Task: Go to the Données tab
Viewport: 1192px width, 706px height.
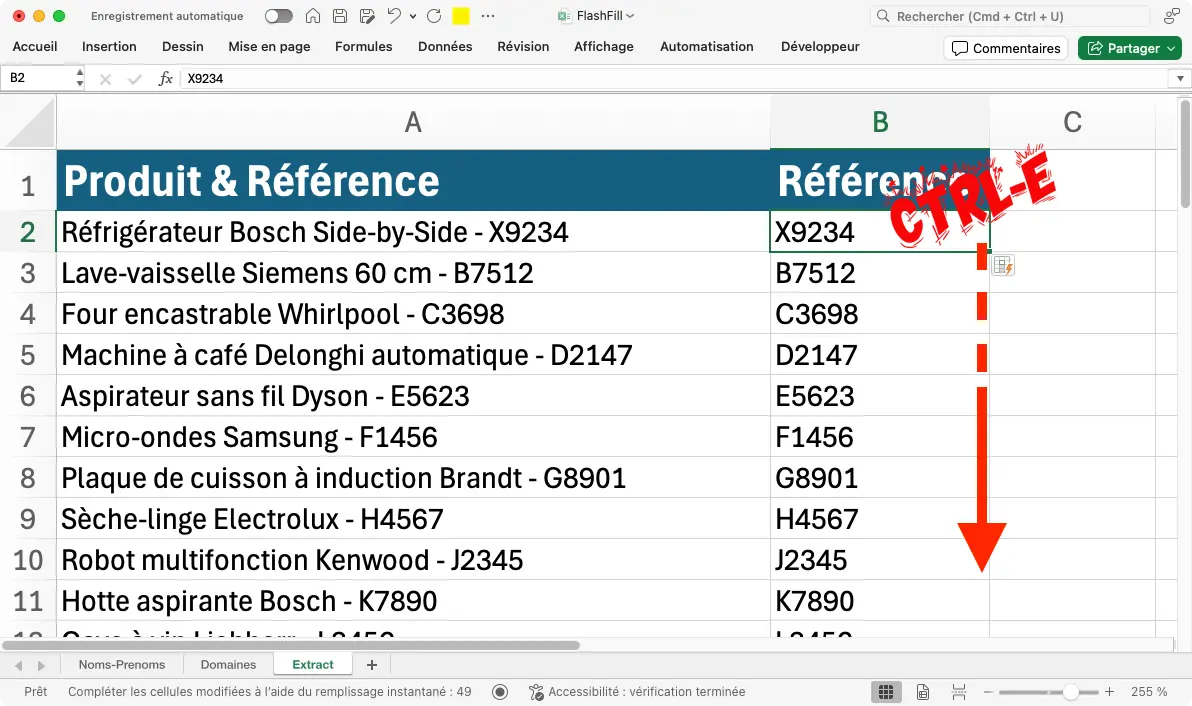Action: coord(445,46)
